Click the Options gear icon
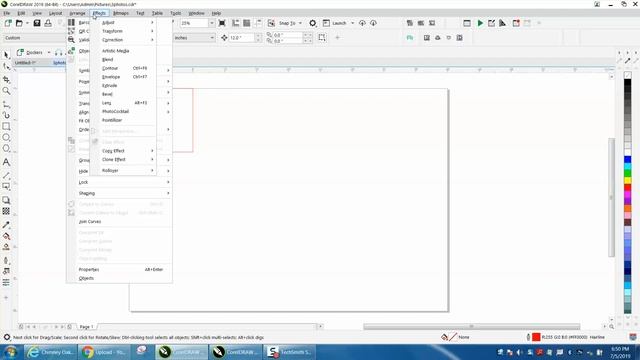 [x=313, y=23]
